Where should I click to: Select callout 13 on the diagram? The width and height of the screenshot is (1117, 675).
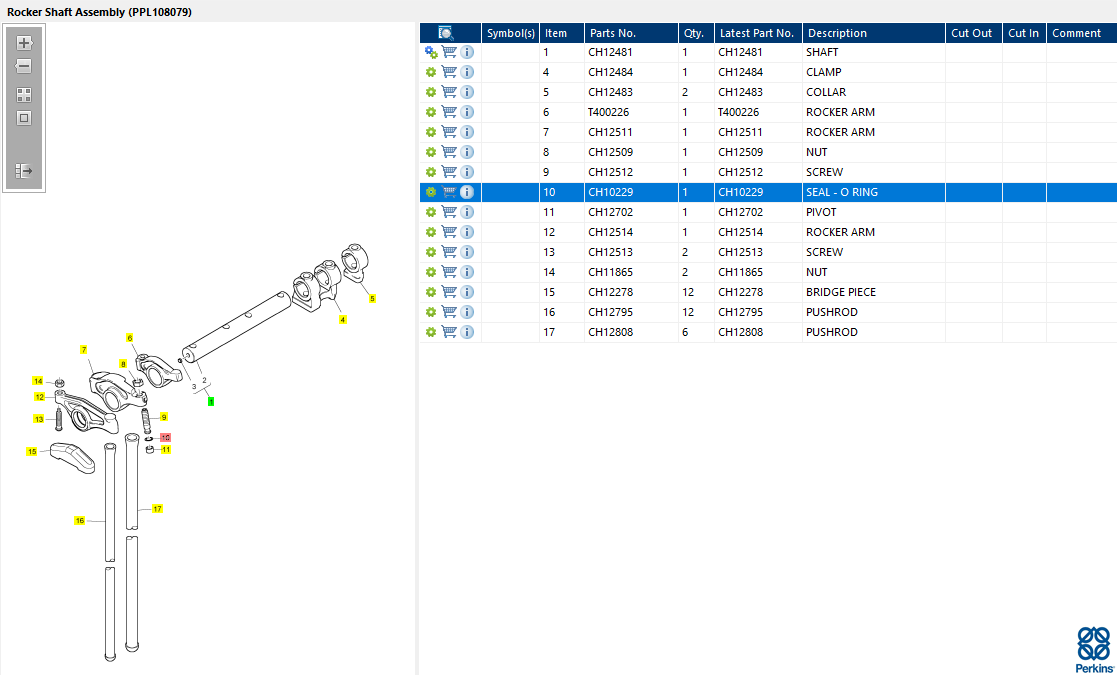[39, 419]
